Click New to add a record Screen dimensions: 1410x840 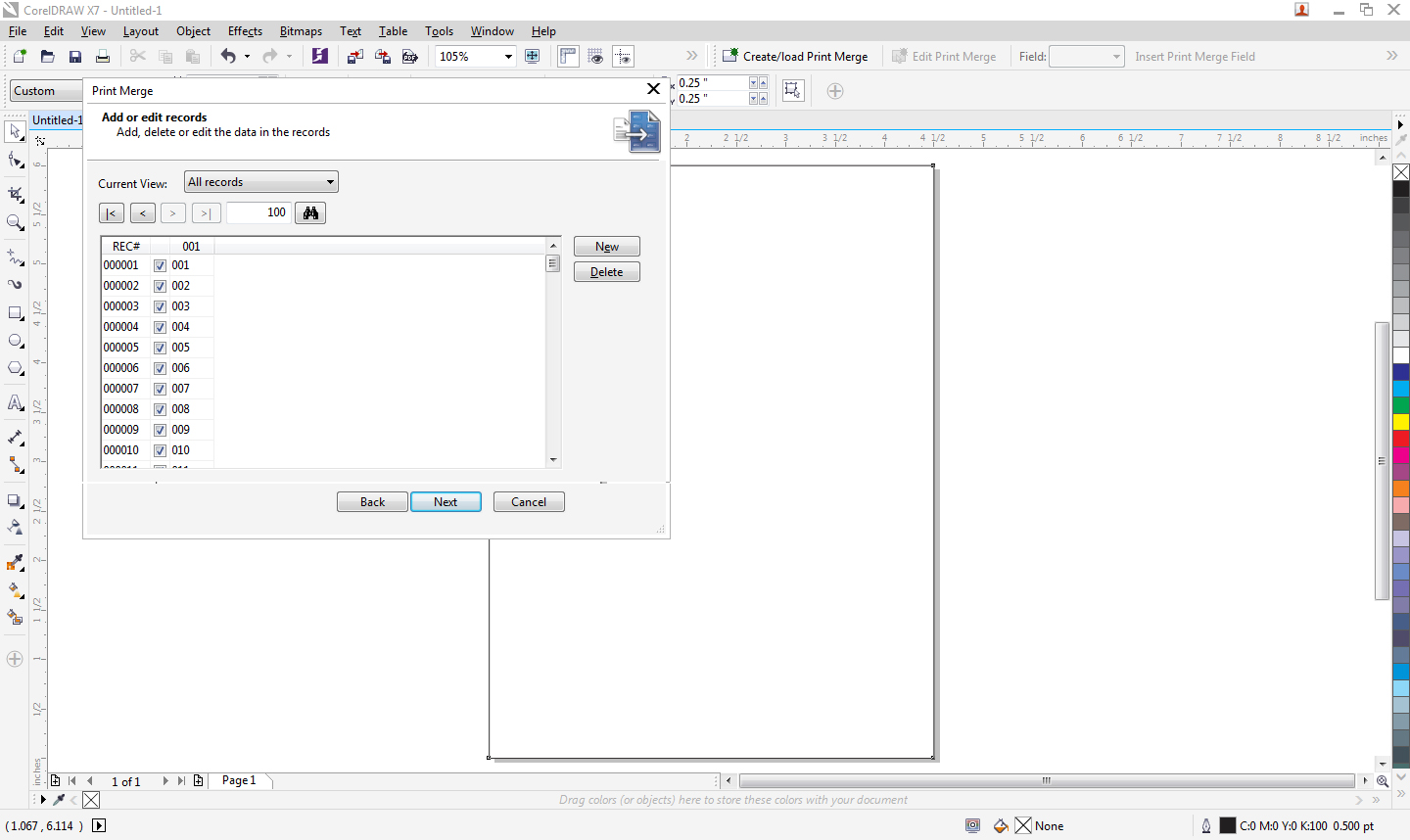pos(606,246)
